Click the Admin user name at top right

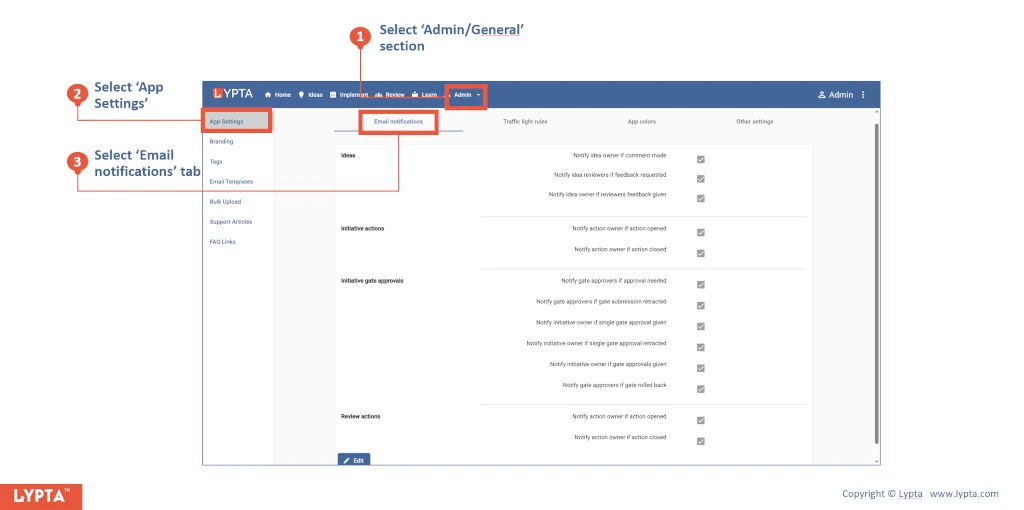840,95
